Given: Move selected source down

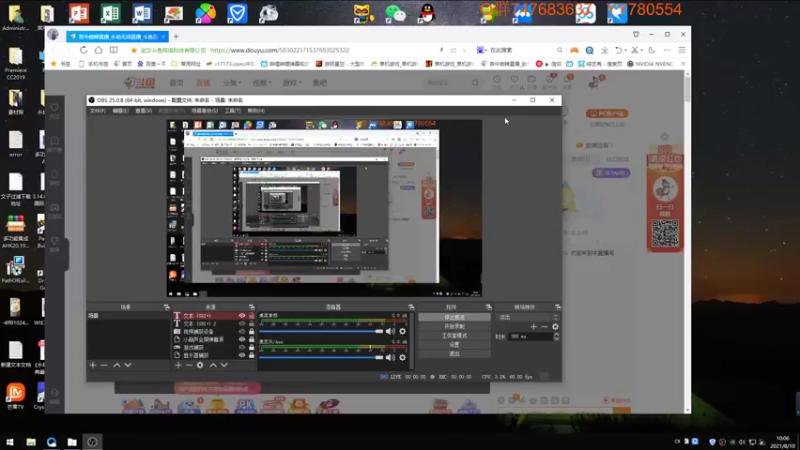Looking at the screenshot, I should [224, 365].
